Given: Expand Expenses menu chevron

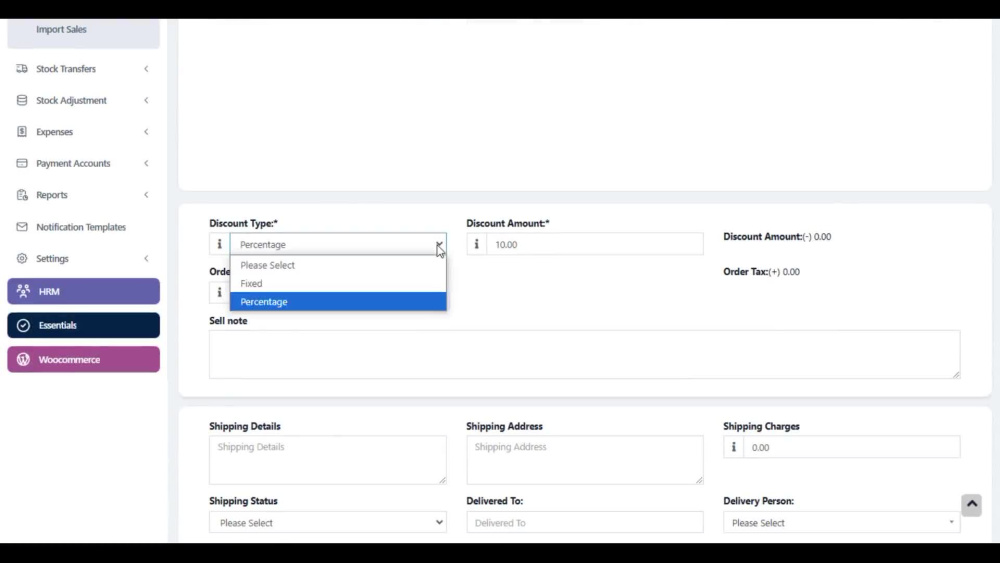Looking at the screenshot, I should [x=146, y=131].
